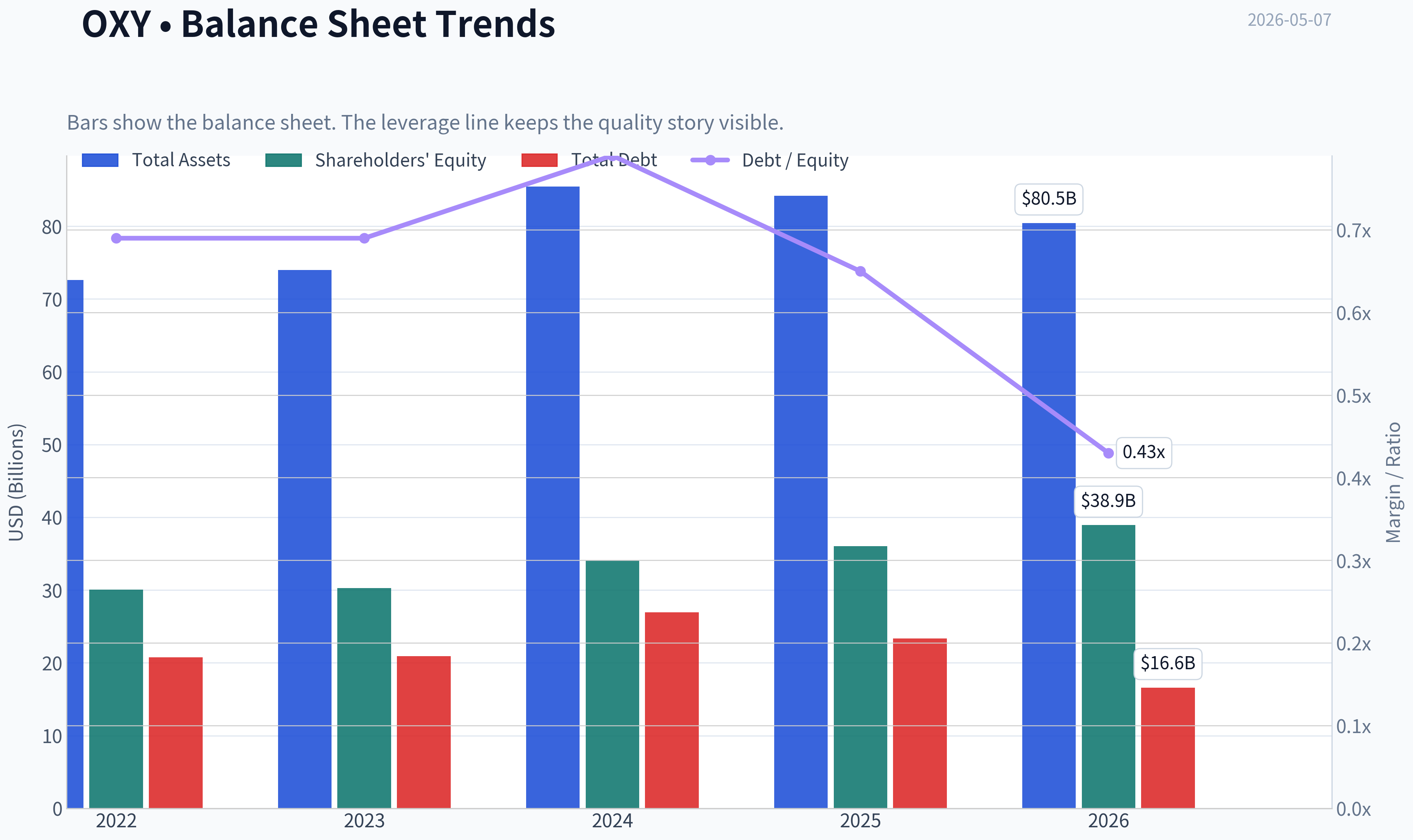The height and width of the screenshot is (840, 1413).
Task: Click the 2026 x-axis label
Action: (1108, 821)
